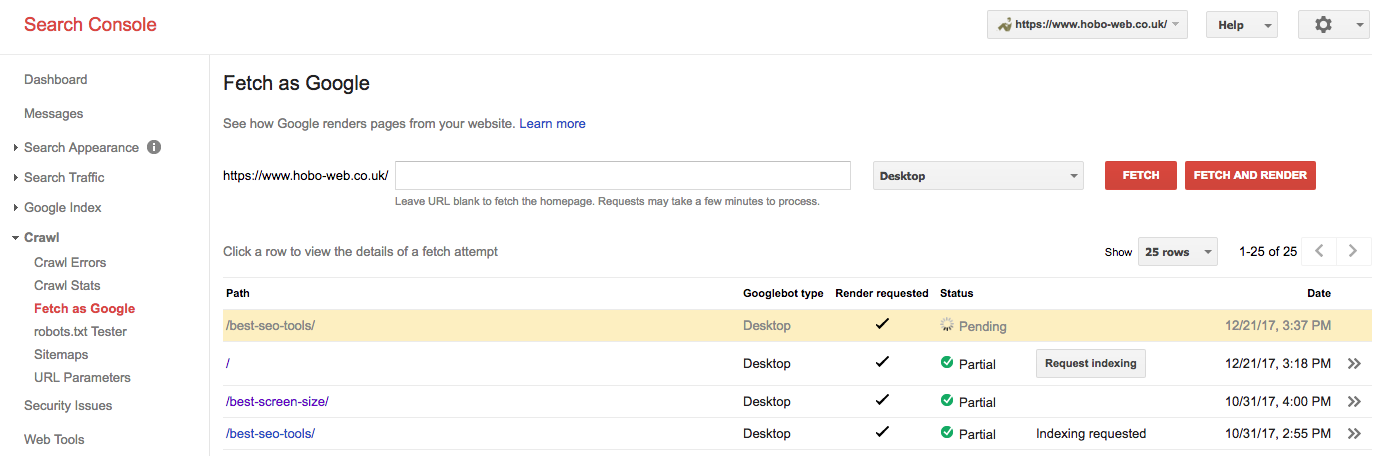Click the date 10/31/17, 4:00 PM
This screenshot has height=456, width=1381.
pos(1278,402)
